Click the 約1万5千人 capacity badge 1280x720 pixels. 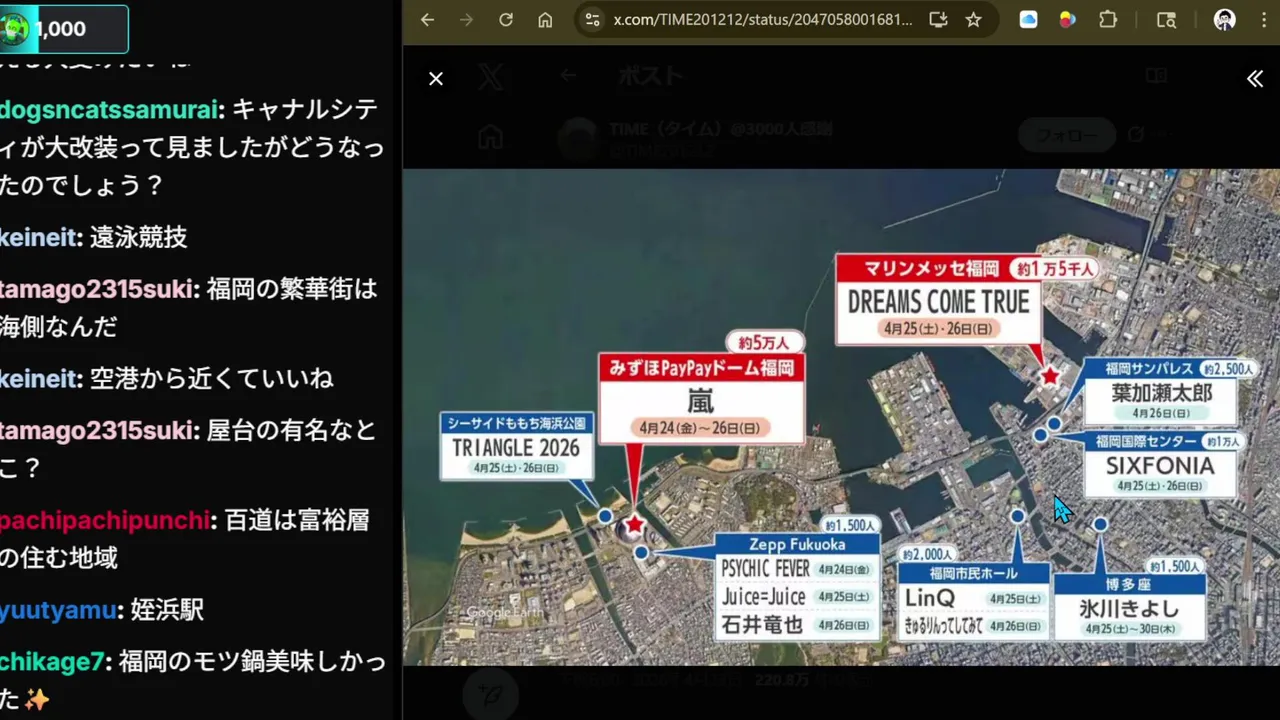click(1055, 269)
